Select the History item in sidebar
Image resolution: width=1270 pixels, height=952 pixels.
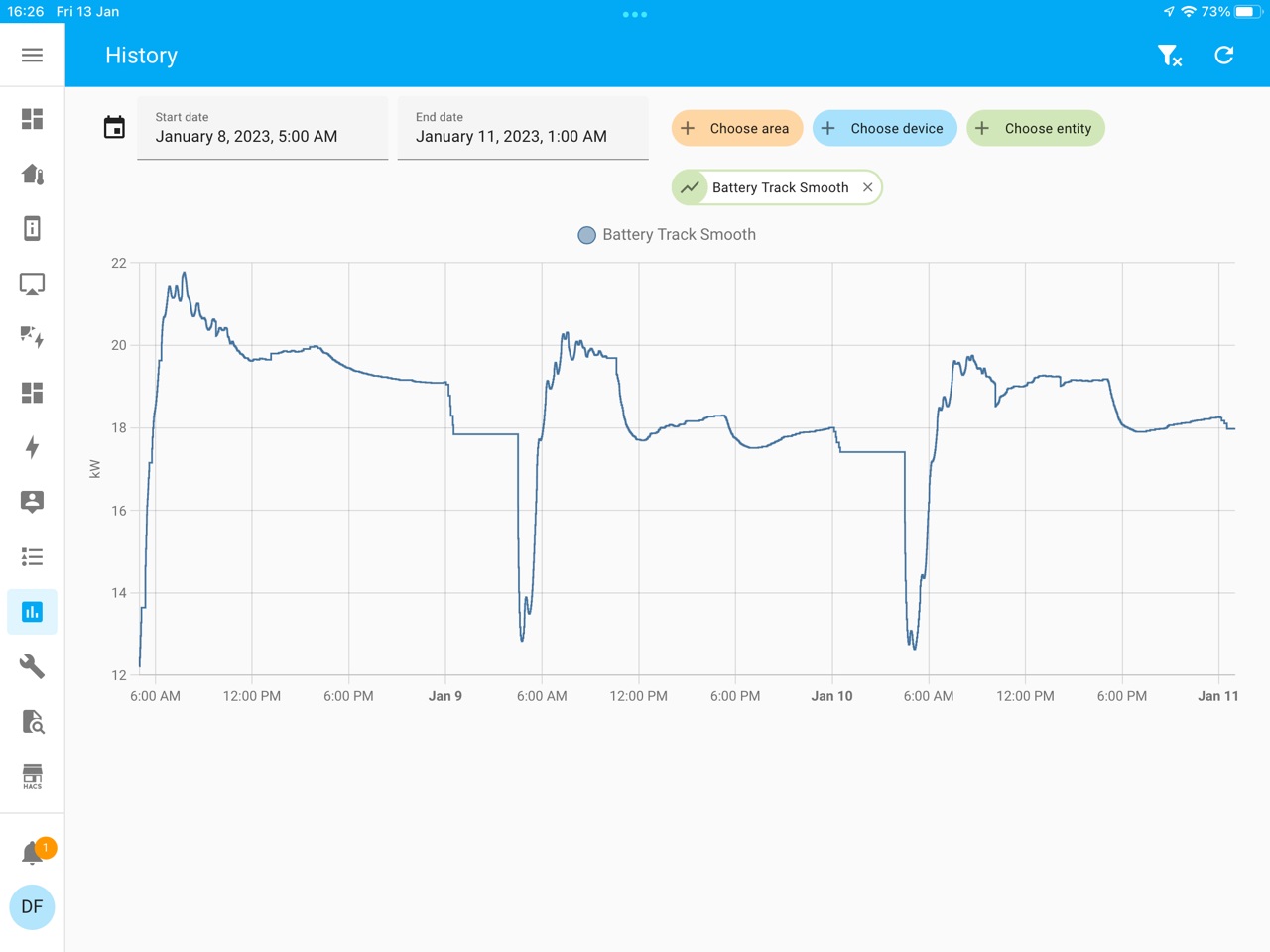(x=32, y=612)
